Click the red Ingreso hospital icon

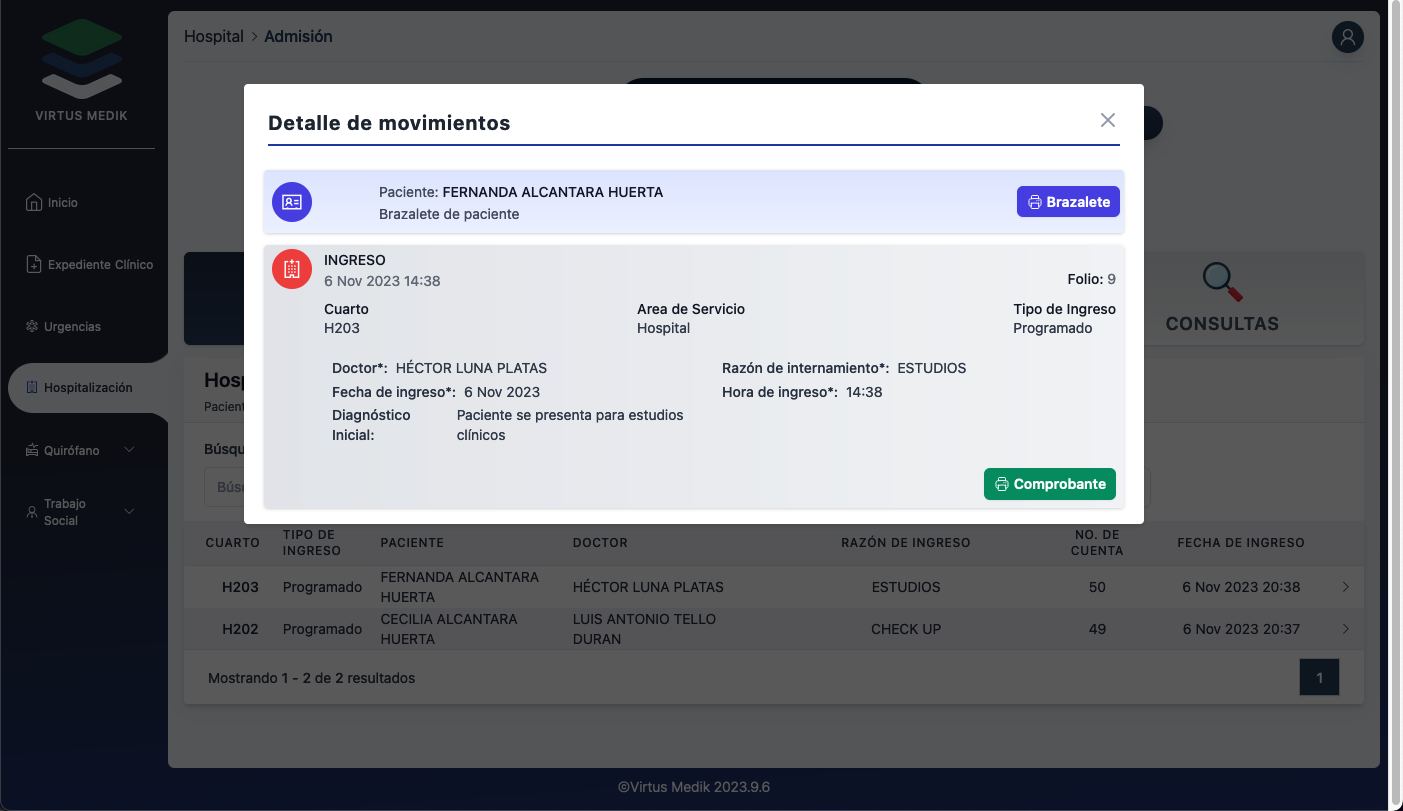tap(292, 269)
